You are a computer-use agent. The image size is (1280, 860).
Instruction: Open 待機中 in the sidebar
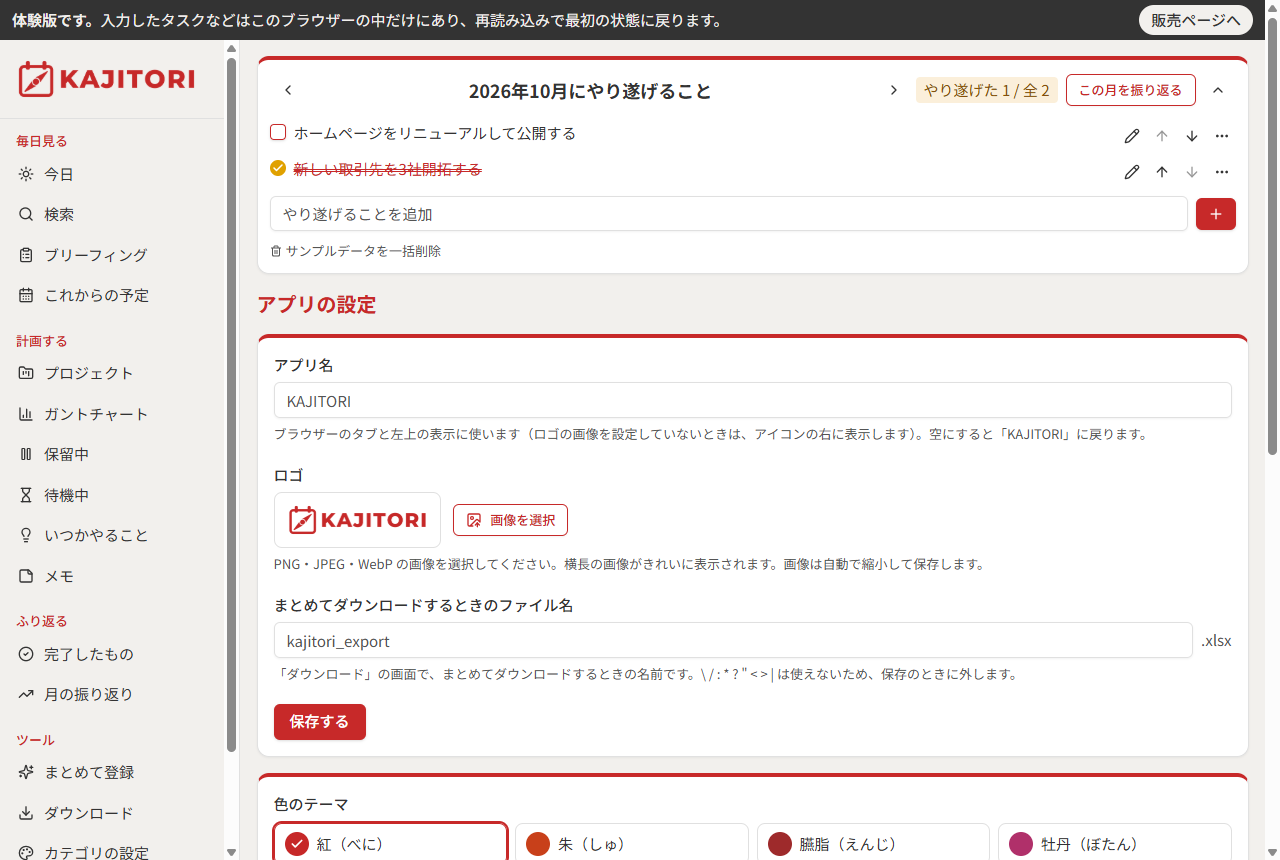(x=112, y=495)
